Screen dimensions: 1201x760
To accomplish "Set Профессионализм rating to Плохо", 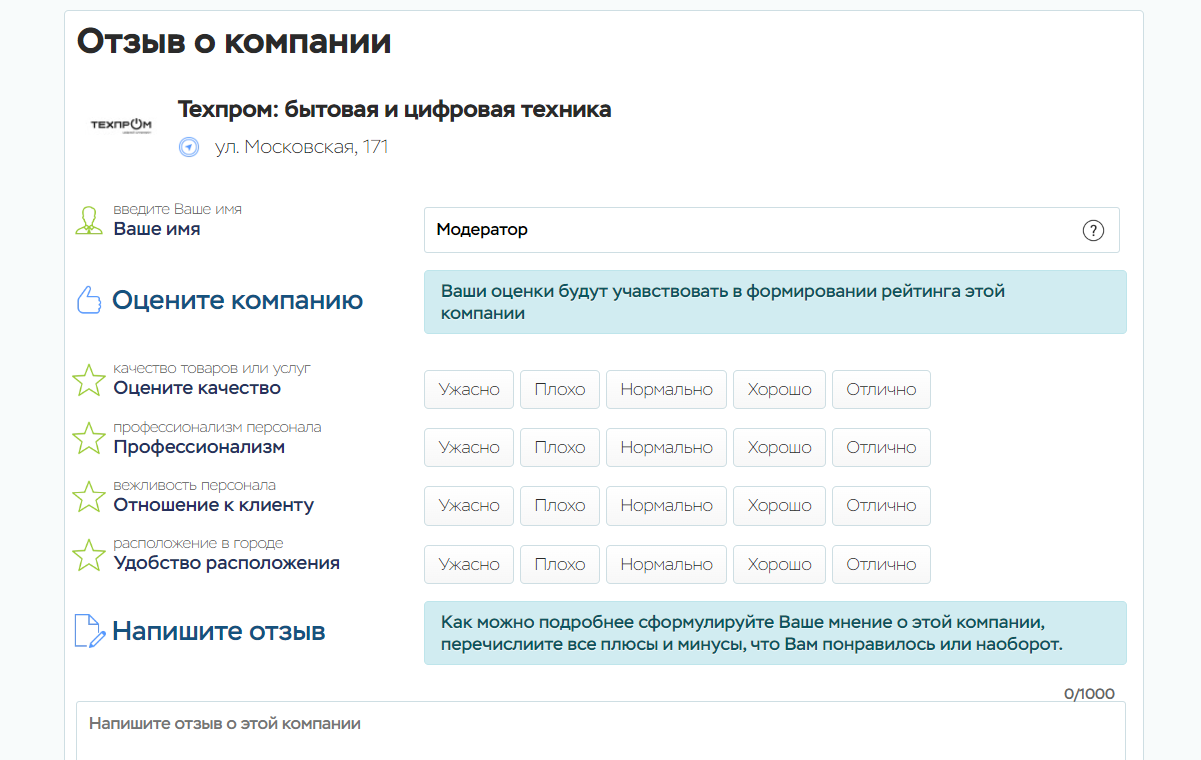I will click(x=560, y=448).
